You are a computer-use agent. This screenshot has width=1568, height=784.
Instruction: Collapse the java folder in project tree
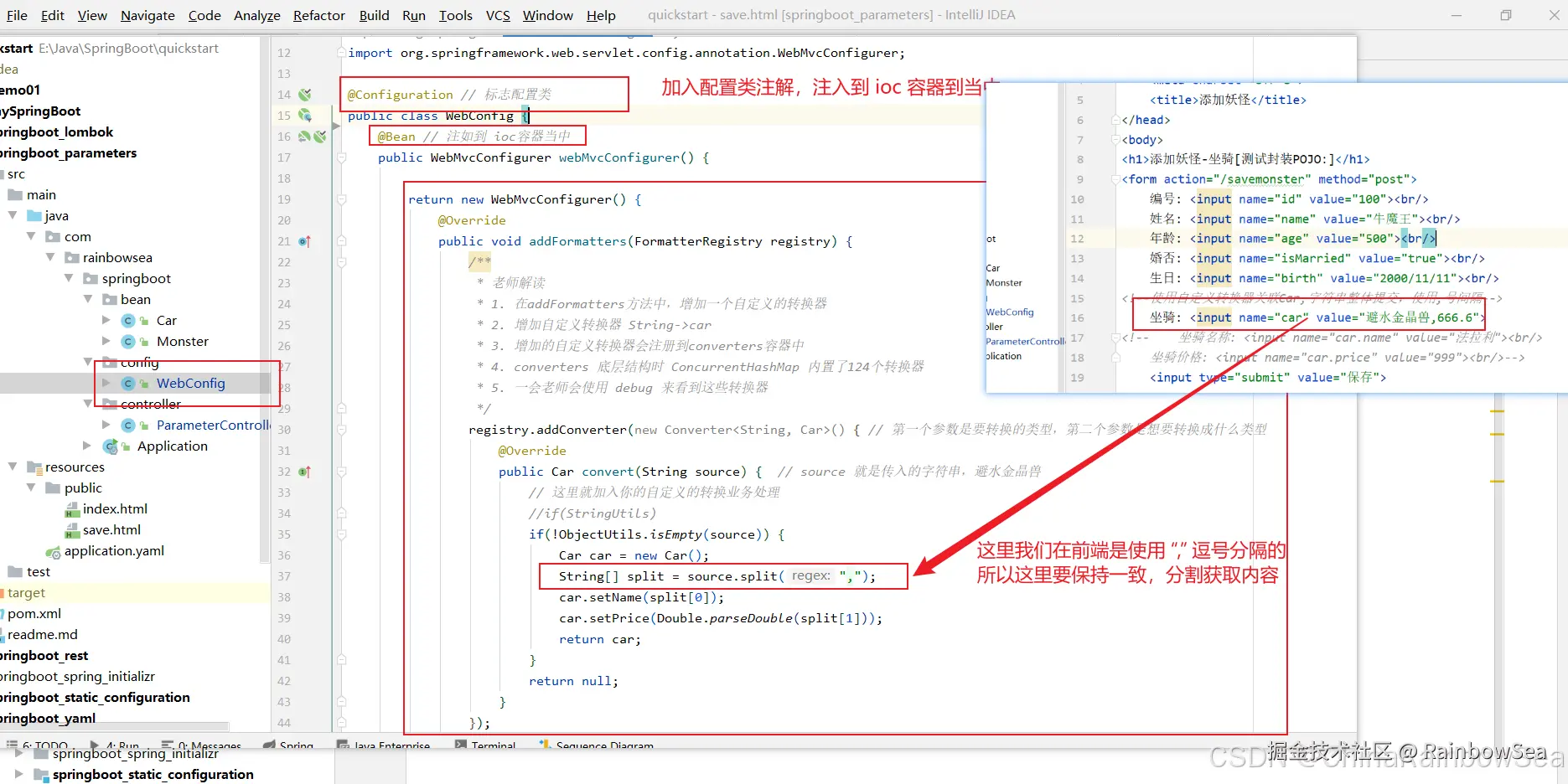tap(13, 216)
